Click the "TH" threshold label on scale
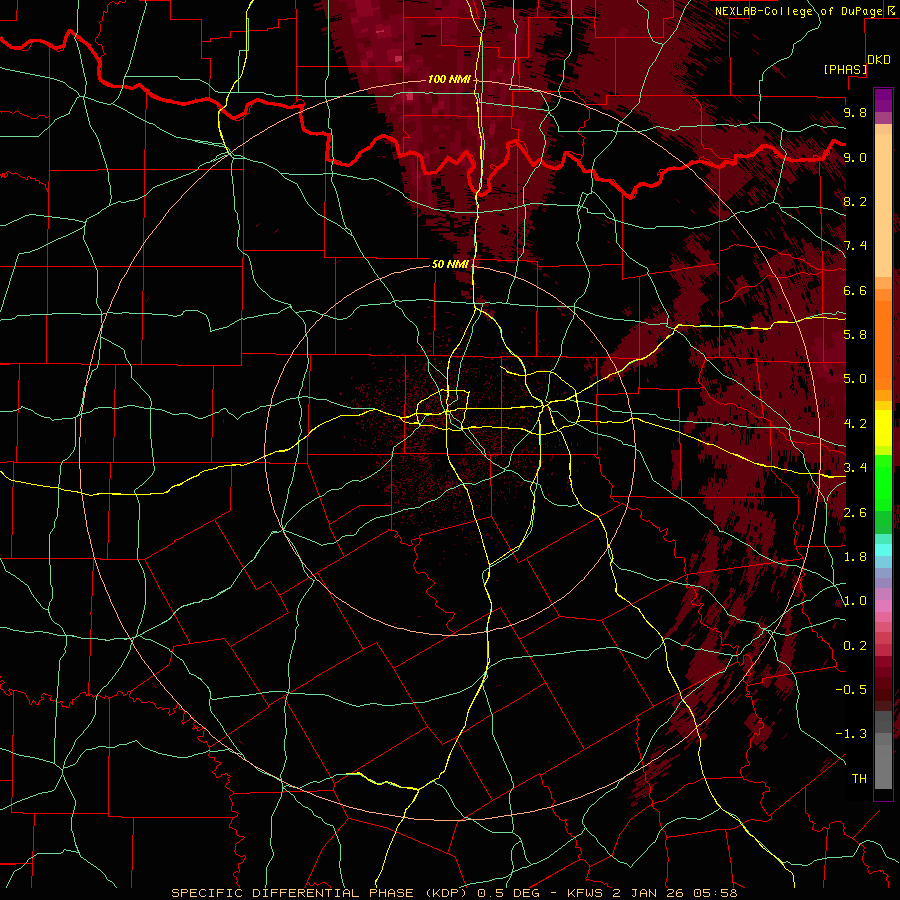The height and width of the screenshot is (900, 900). (859, 779)
